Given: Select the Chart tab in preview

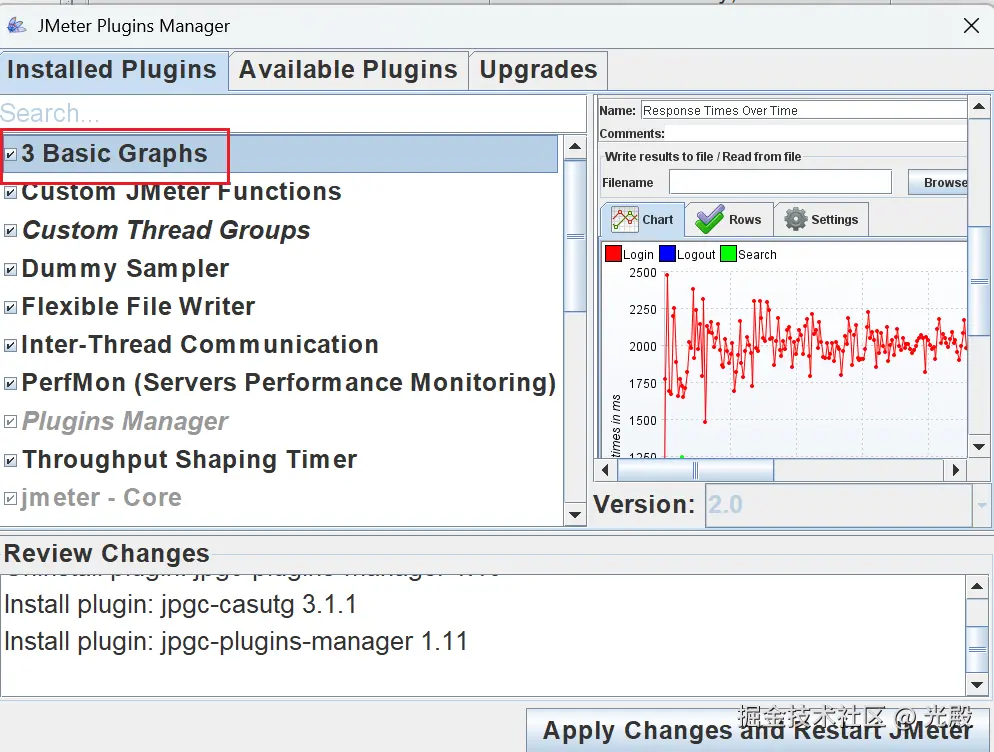Looking at the screenshot, I should (x=642, y=219).
